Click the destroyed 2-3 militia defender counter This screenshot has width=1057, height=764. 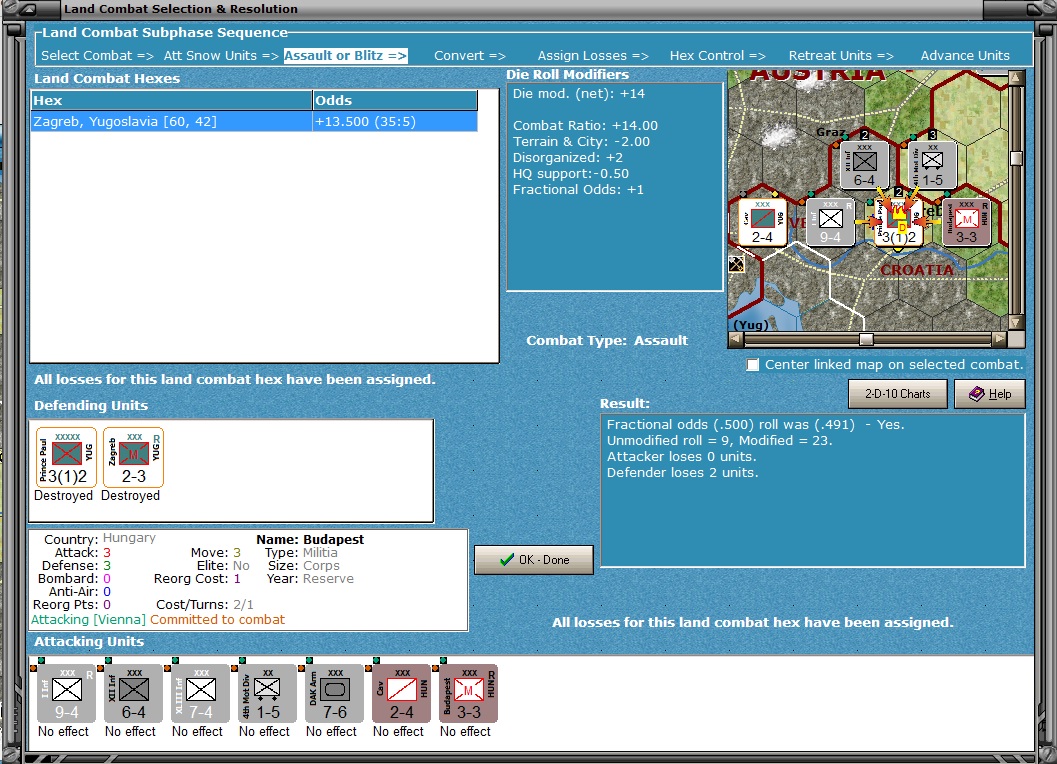(x=131, y=456)
